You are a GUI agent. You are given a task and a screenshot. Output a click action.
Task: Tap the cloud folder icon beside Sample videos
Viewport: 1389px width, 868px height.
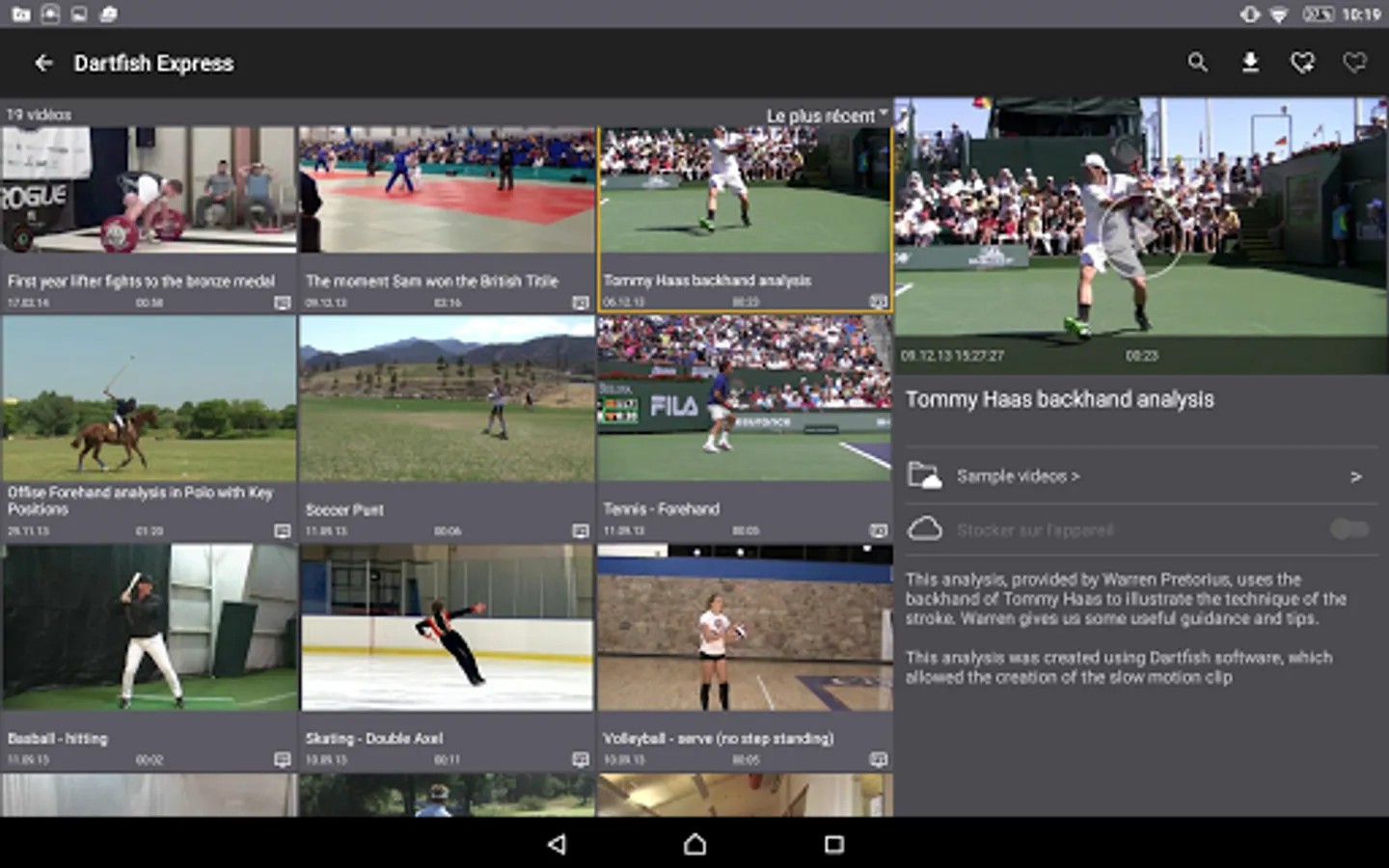tap(924, 475)
